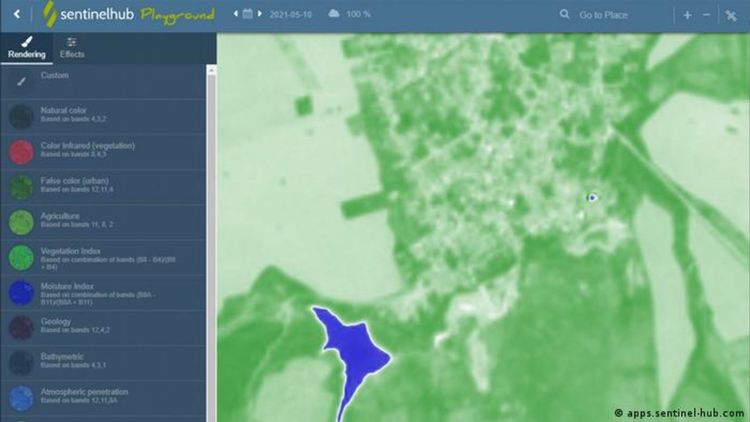Select Geology rendering

tap(103, 328)
